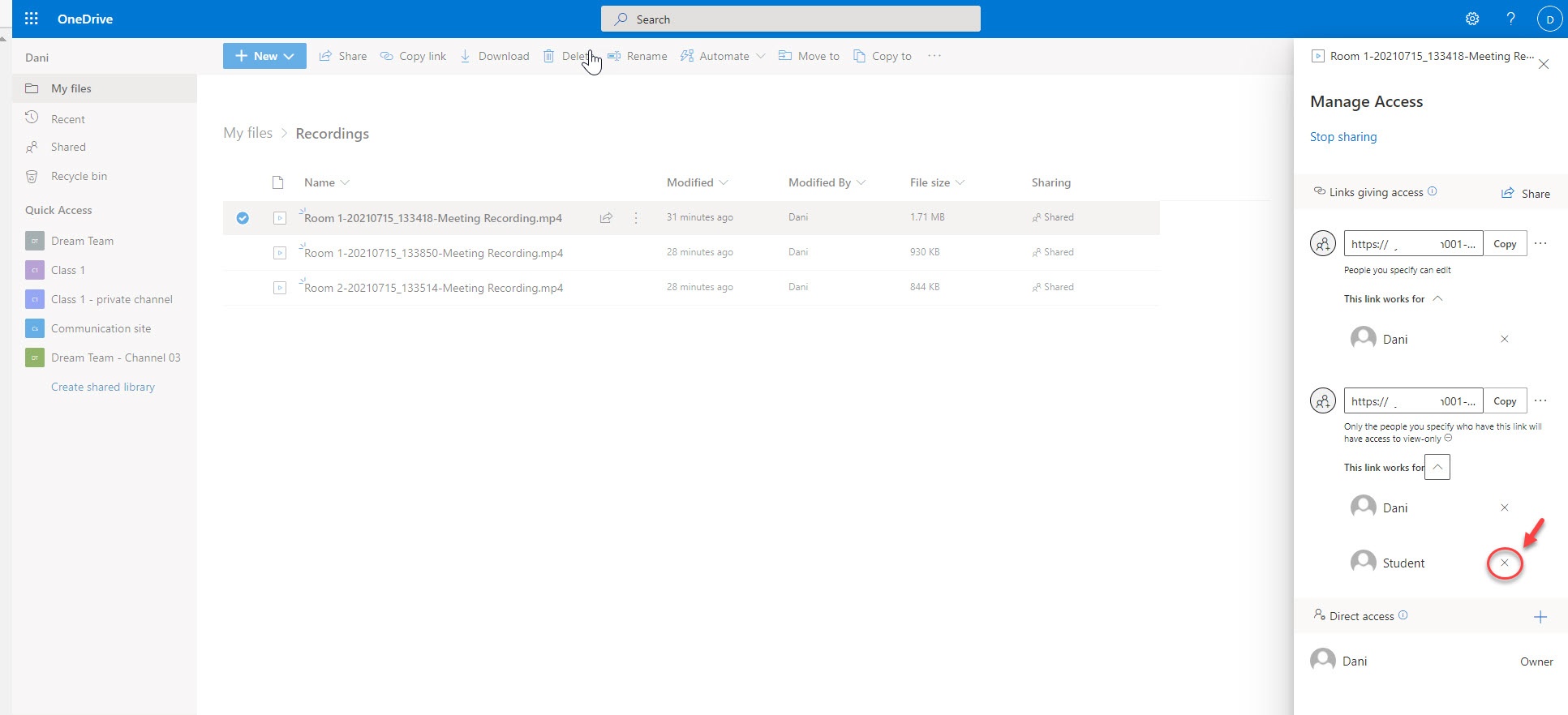Click the Share toolbar button
Screen dimensions: 1568x715
pyautogui.click(x=343, y=56)
